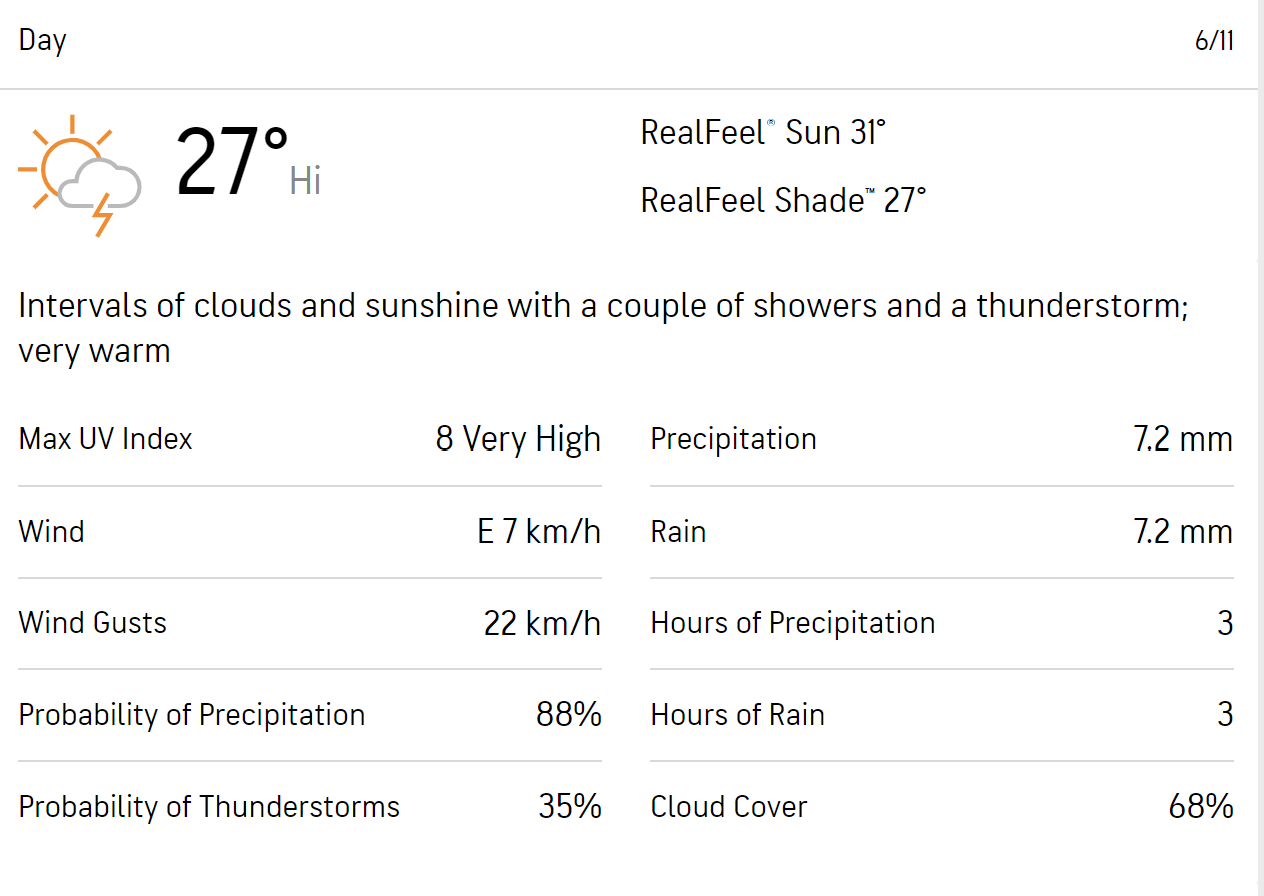Select the Hours of Rain label

[x=737, y=715]
